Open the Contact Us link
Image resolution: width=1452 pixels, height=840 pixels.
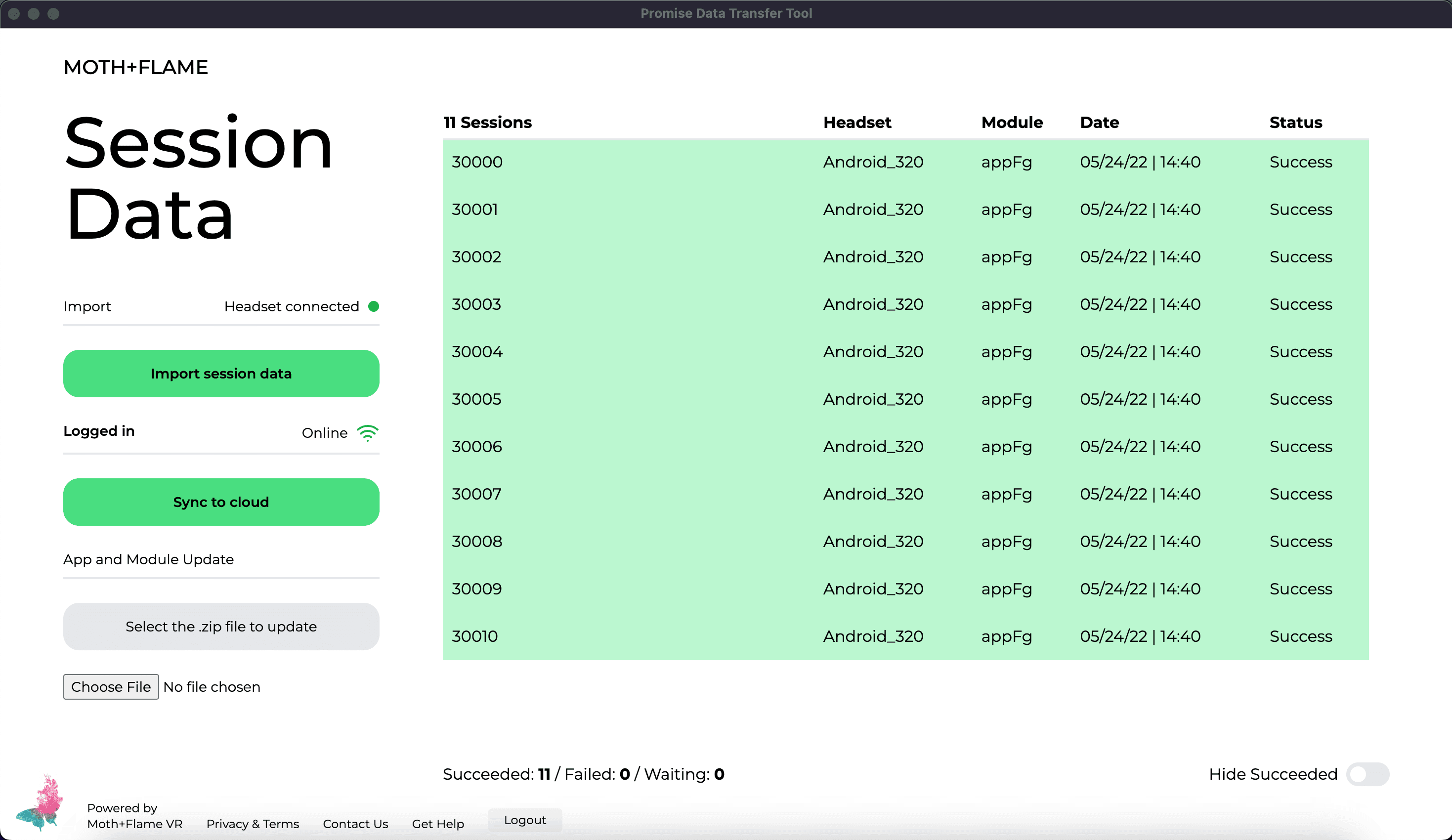pos(355,824)
